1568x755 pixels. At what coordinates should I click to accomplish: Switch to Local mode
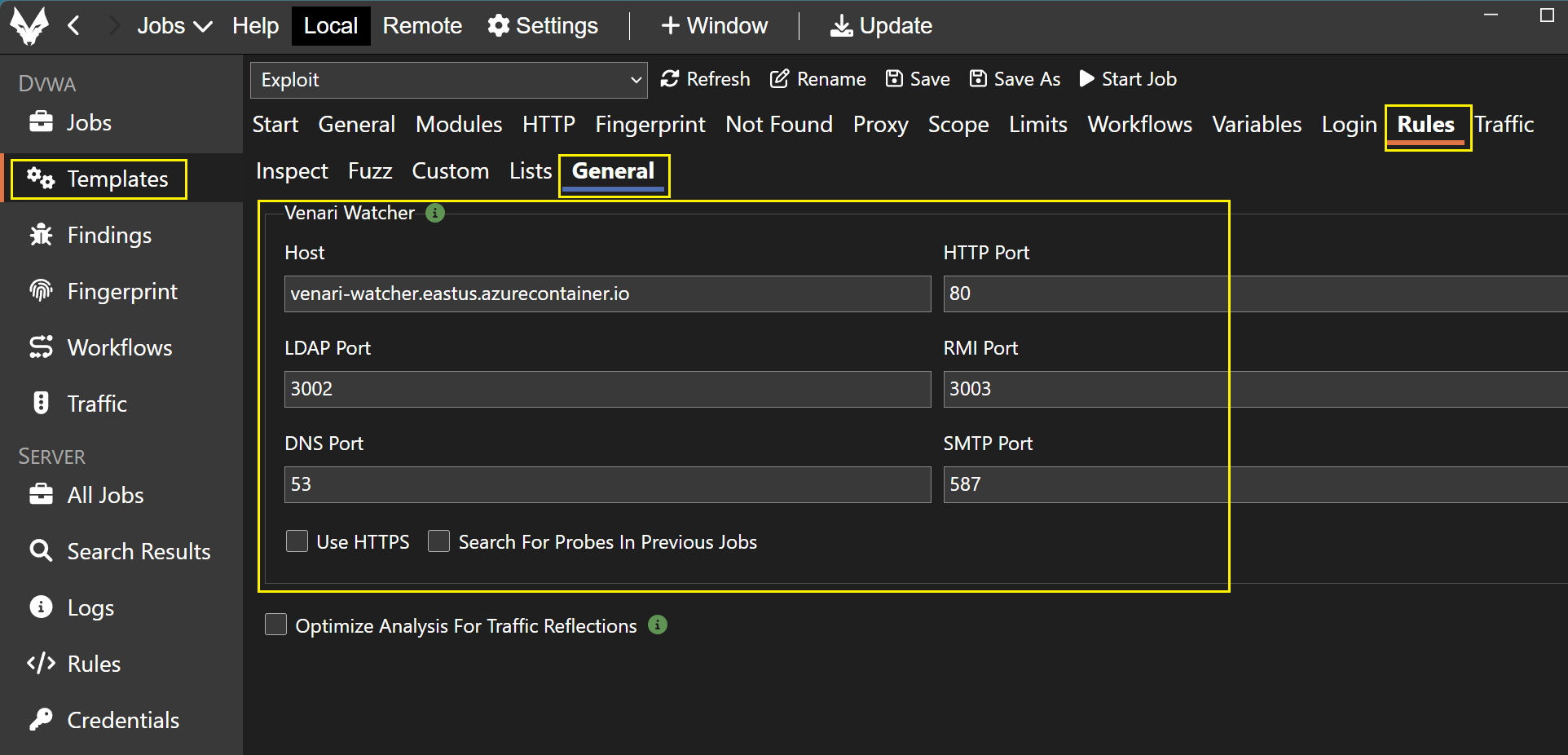(x=331, y=26)
